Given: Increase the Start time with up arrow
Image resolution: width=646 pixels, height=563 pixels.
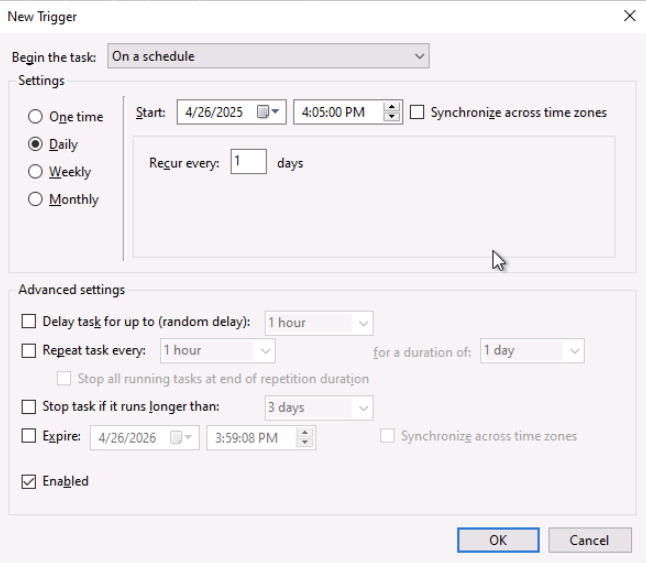Looking at the screenshot, I should (392, 108).
